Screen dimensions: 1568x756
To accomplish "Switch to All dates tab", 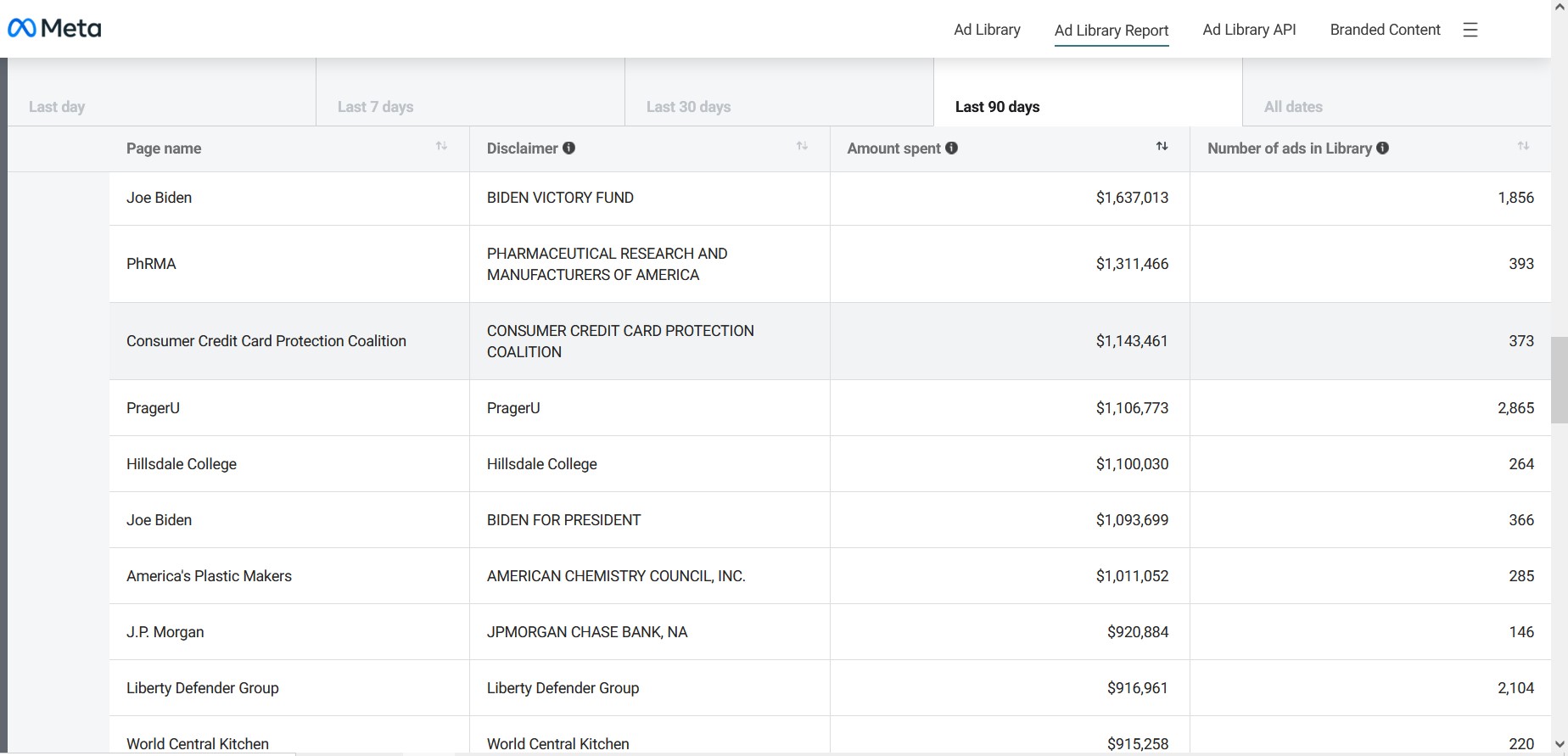I will (x=1397, y=92).
